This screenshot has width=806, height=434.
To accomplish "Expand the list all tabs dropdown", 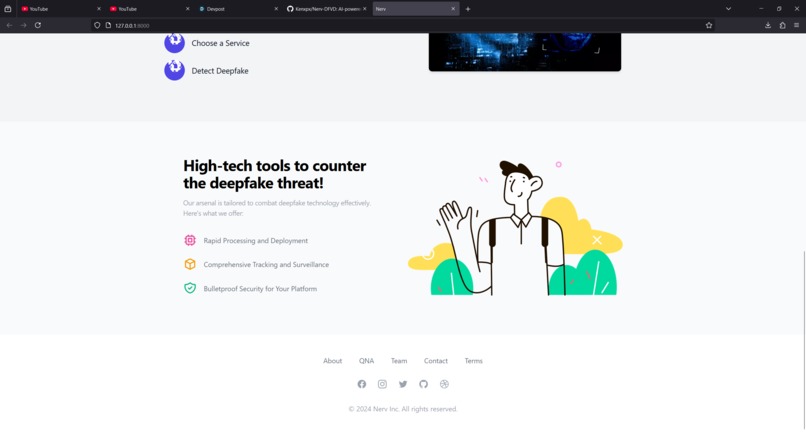I will 728,9.
